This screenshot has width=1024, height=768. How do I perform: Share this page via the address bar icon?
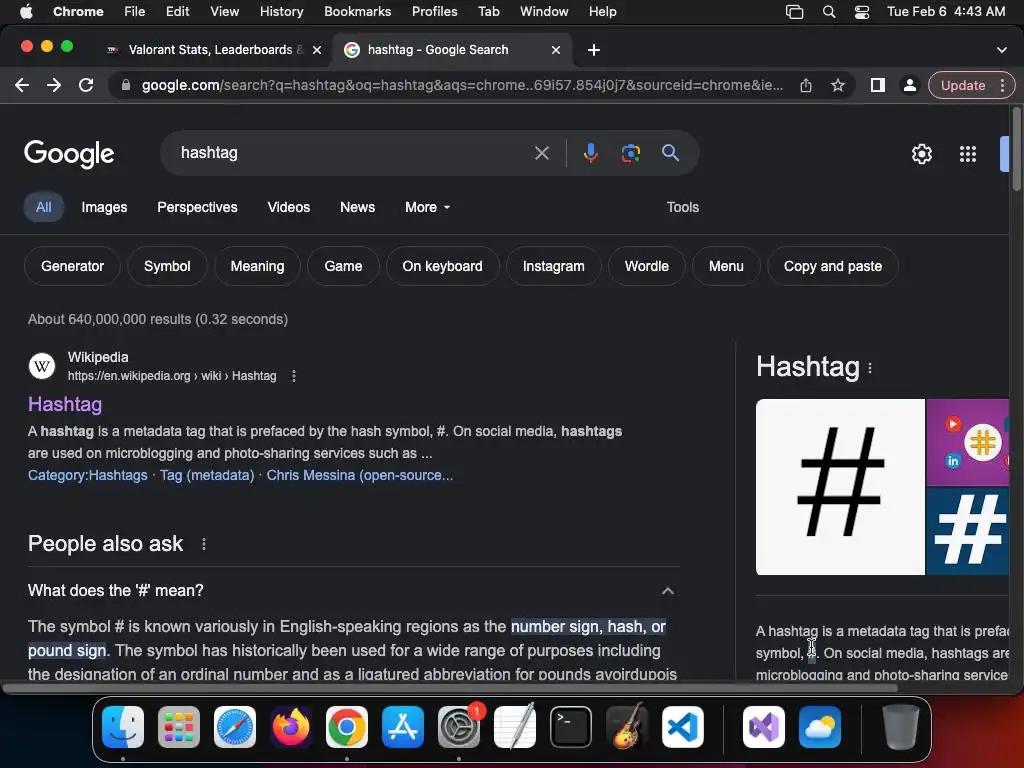click(x=806, y=86)
